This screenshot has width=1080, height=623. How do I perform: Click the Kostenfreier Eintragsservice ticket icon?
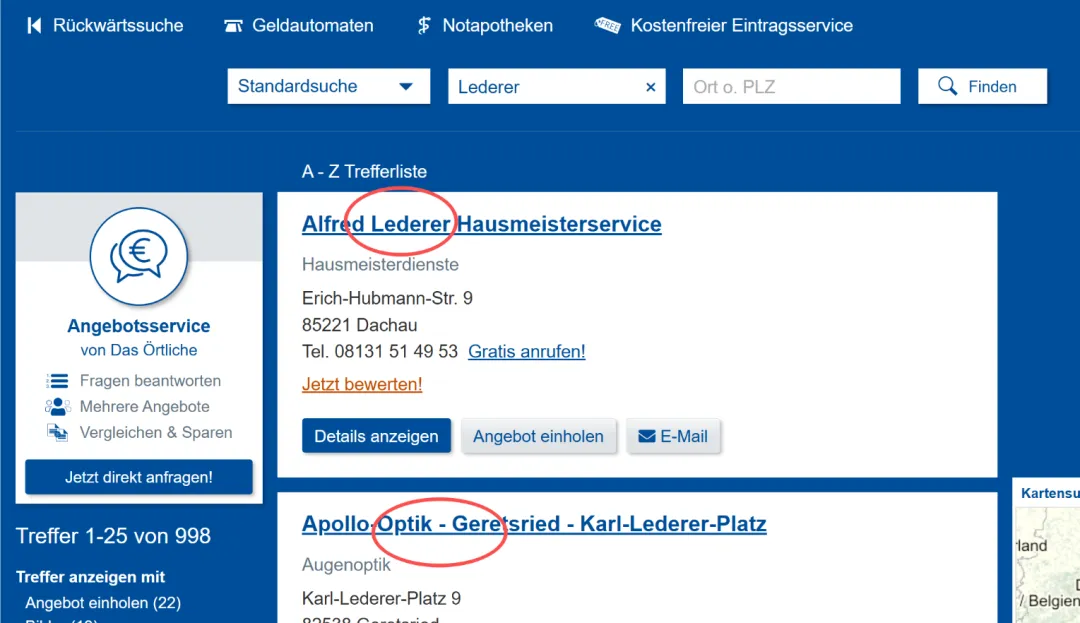point(607,26)
